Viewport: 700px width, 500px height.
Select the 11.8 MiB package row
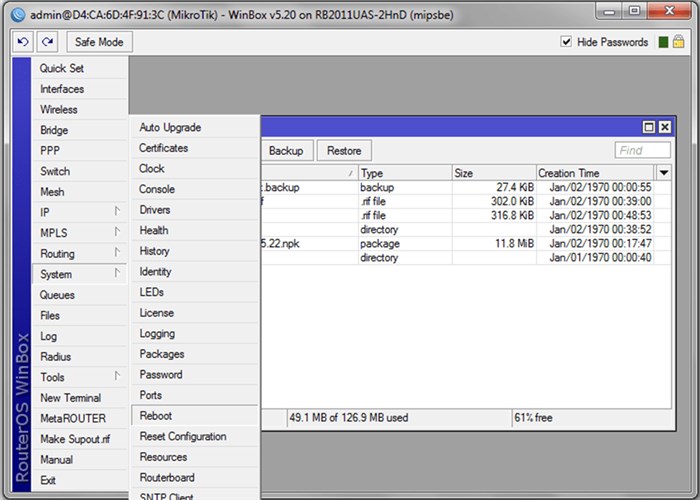(466, 243)
